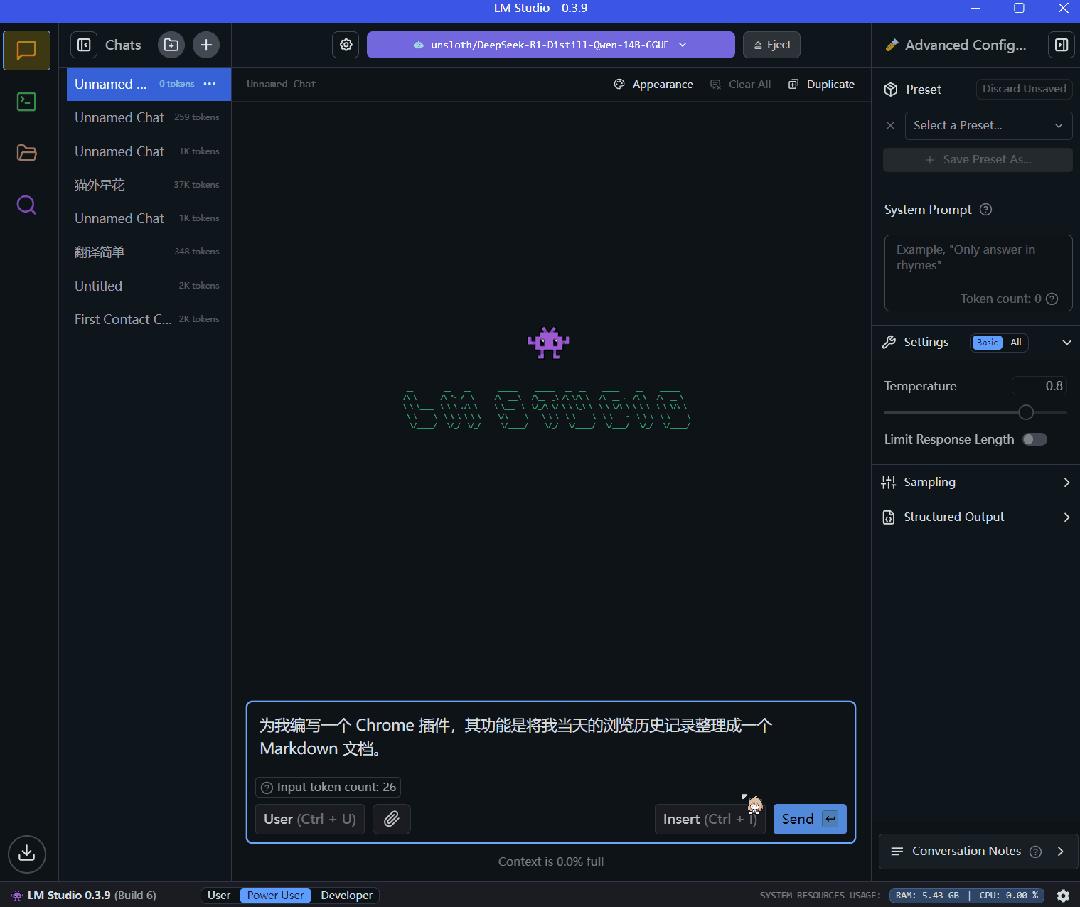Click the RAM and CPU usage indicator
Image resolution: width=1080 pixels, height=907 pixels.
click(x=966, y=895)
